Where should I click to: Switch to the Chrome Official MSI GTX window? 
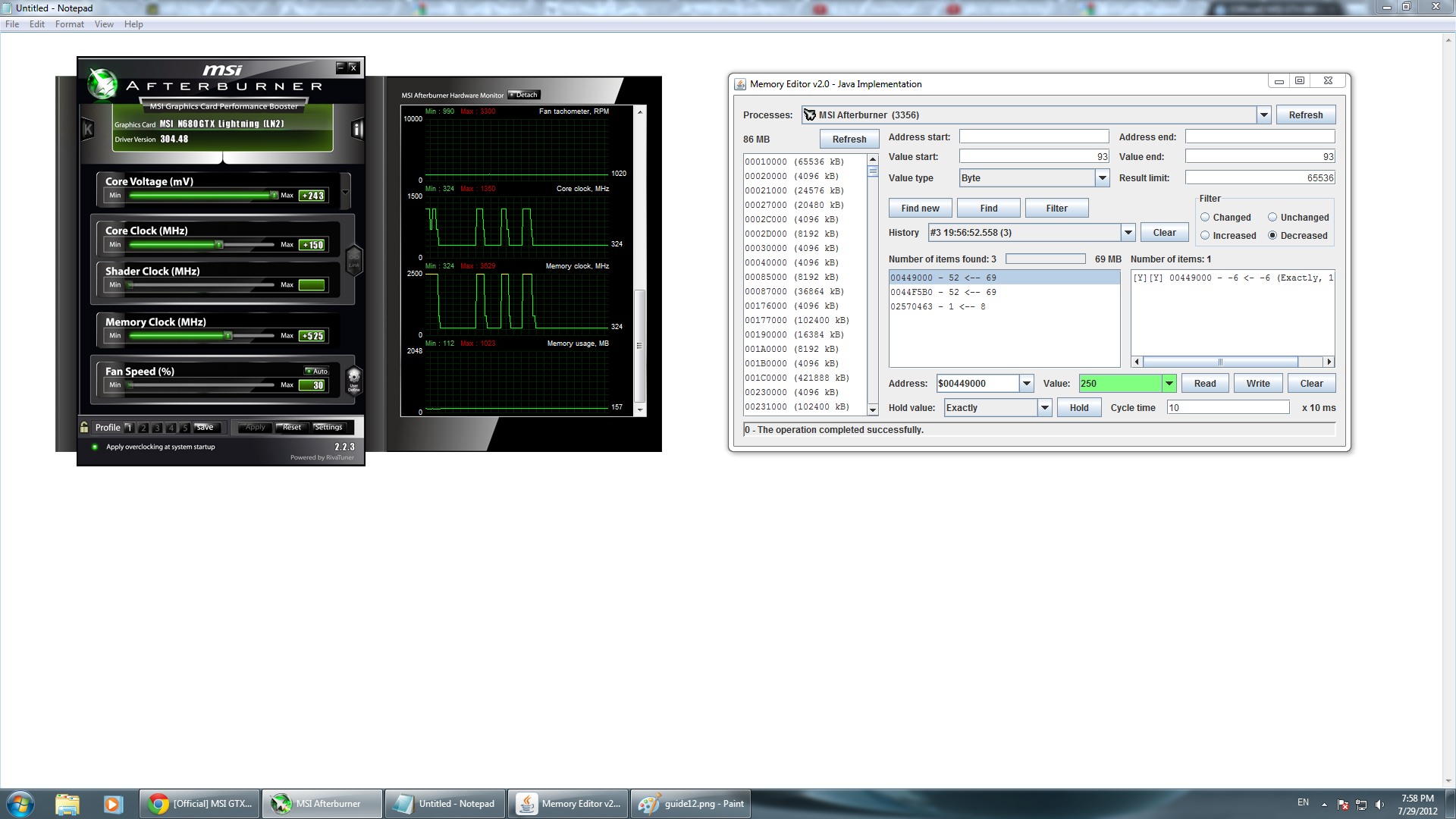coord(200,804)
